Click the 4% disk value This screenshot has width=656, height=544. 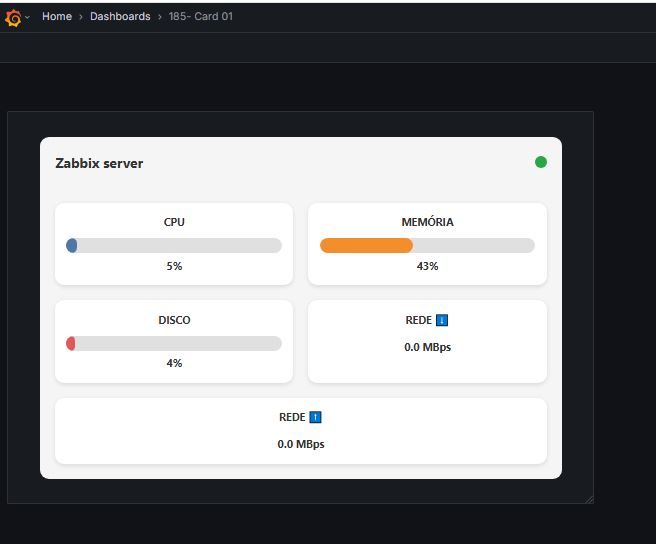coord(174,363)
